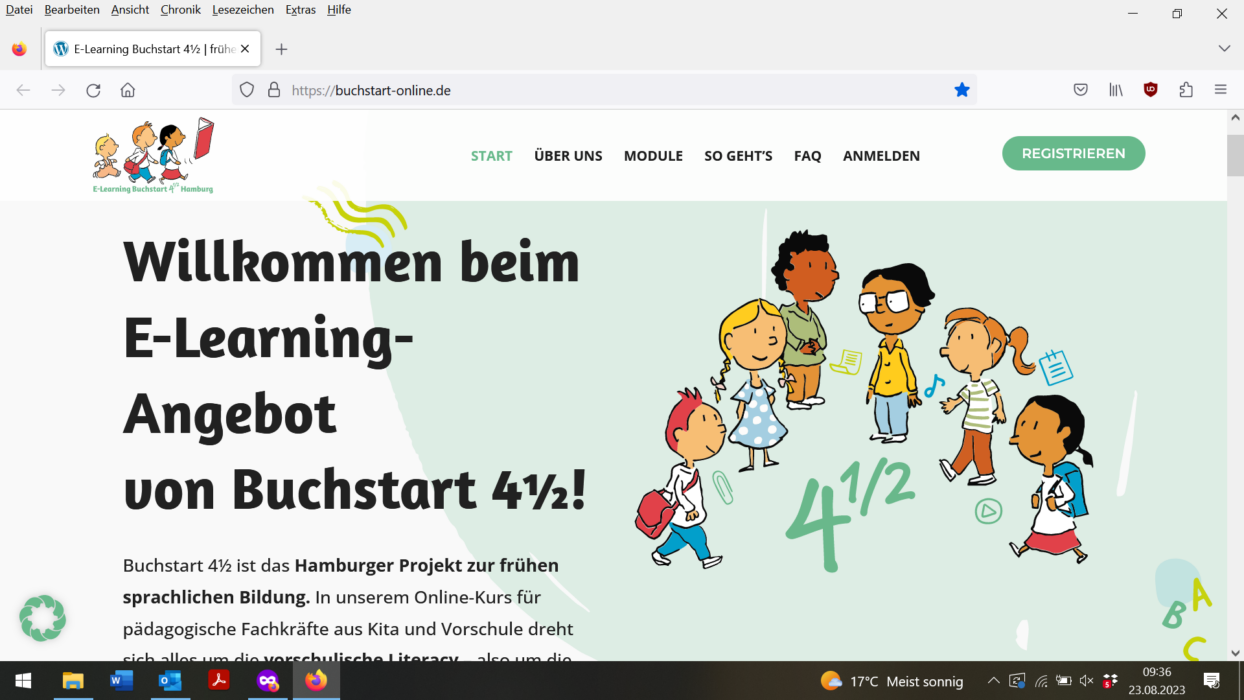This screenshot has width=1244, height=700.
Task: Open the Firefox library
Action: coord(1116,90)
